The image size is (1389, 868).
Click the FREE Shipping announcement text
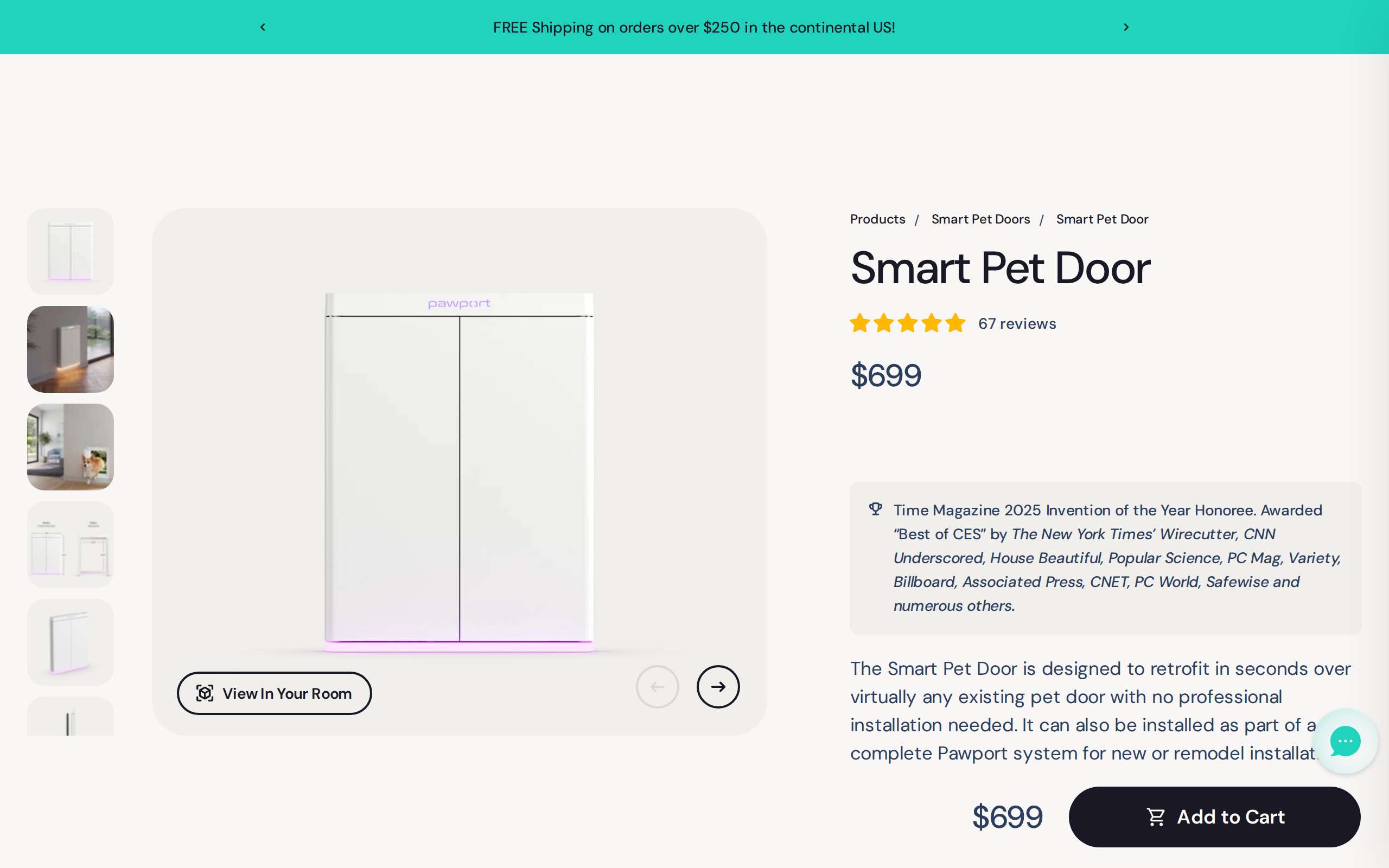click(x=694, y=27)
